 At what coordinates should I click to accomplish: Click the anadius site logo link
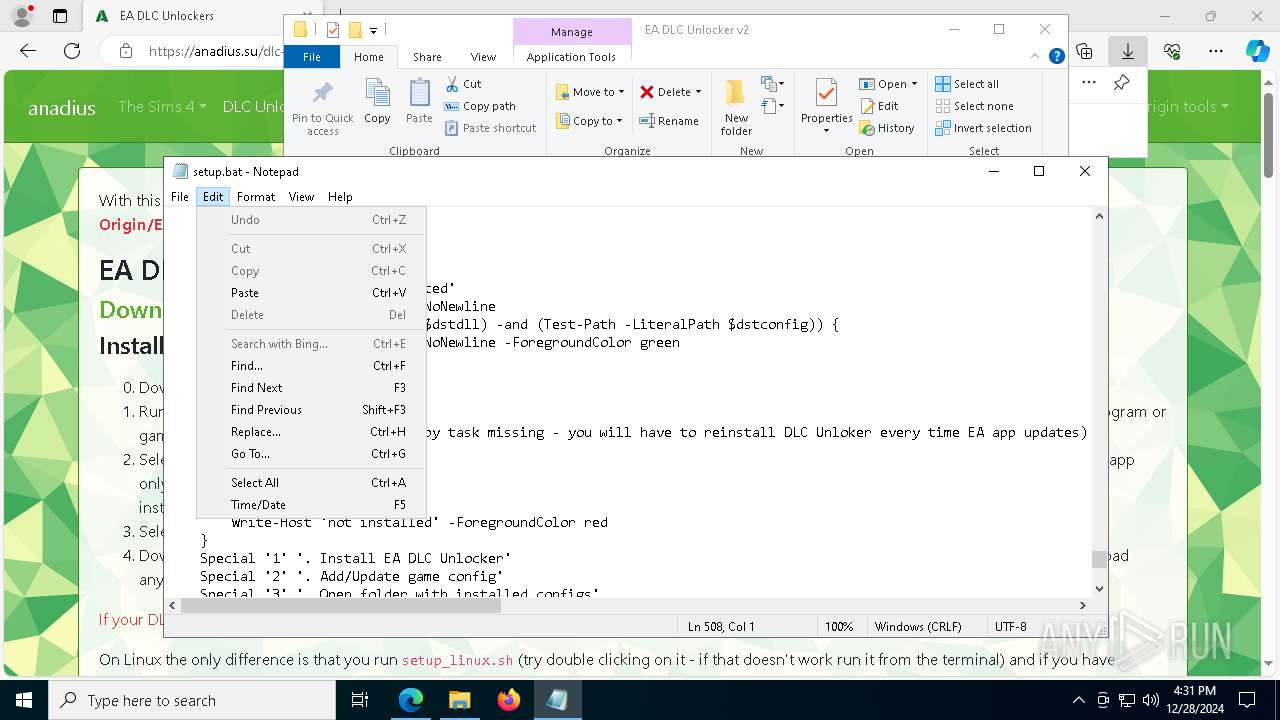coord(62,108)
